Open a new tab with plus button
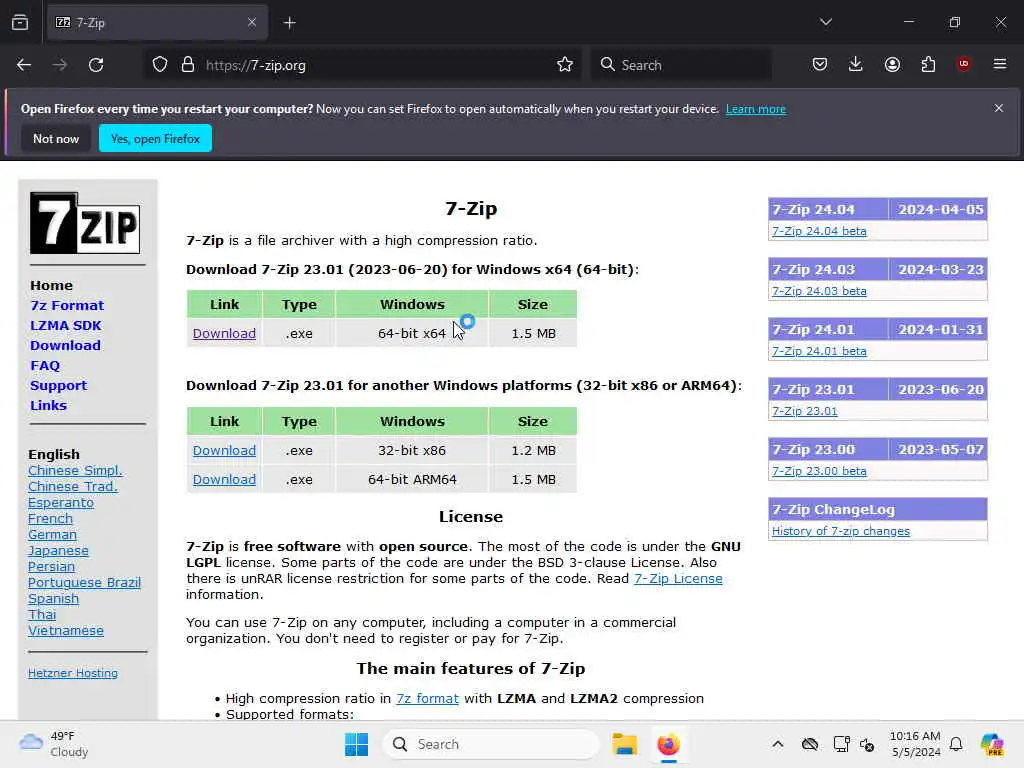 pos(289,23)
